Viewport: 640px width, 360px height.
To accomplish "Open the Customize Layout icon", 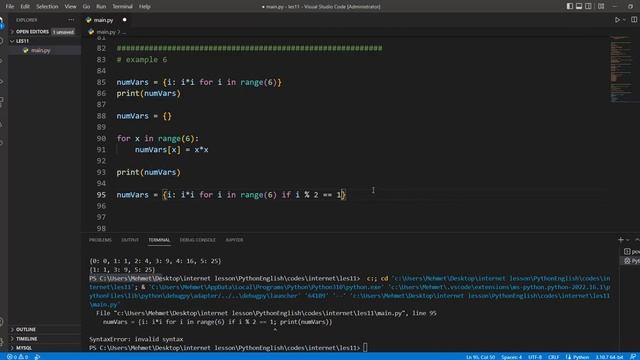I will click(x=601, y=6).
